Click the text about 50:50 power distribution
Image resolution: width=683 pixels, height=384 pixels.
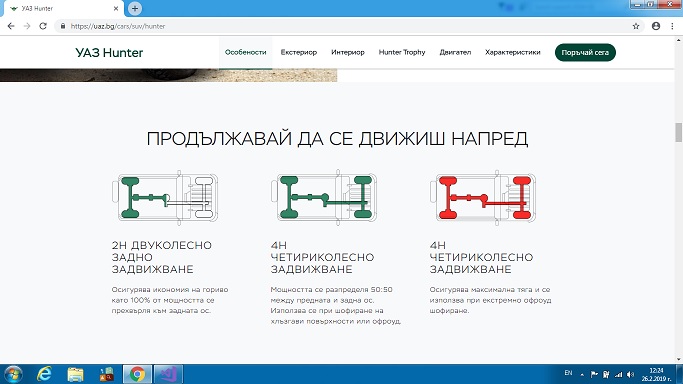[335, 305]
